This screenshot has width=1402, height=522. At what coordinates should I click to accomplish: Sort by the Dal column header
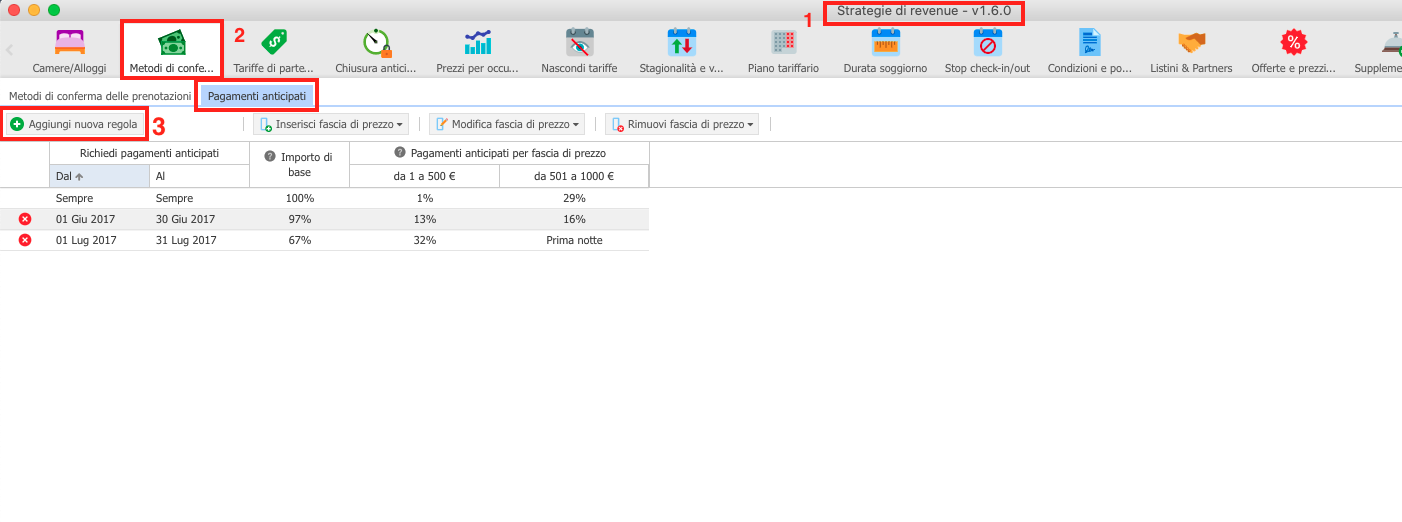coord(99,176)
